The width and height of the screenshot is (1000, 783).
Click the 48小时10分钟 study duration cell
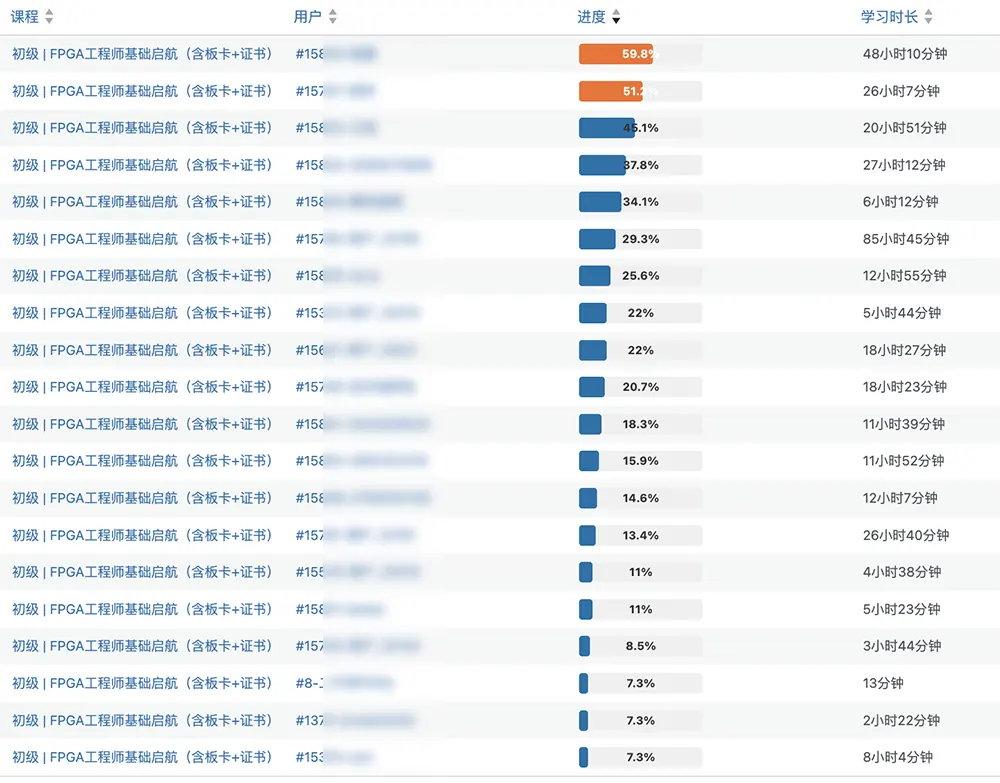(904, 54)
